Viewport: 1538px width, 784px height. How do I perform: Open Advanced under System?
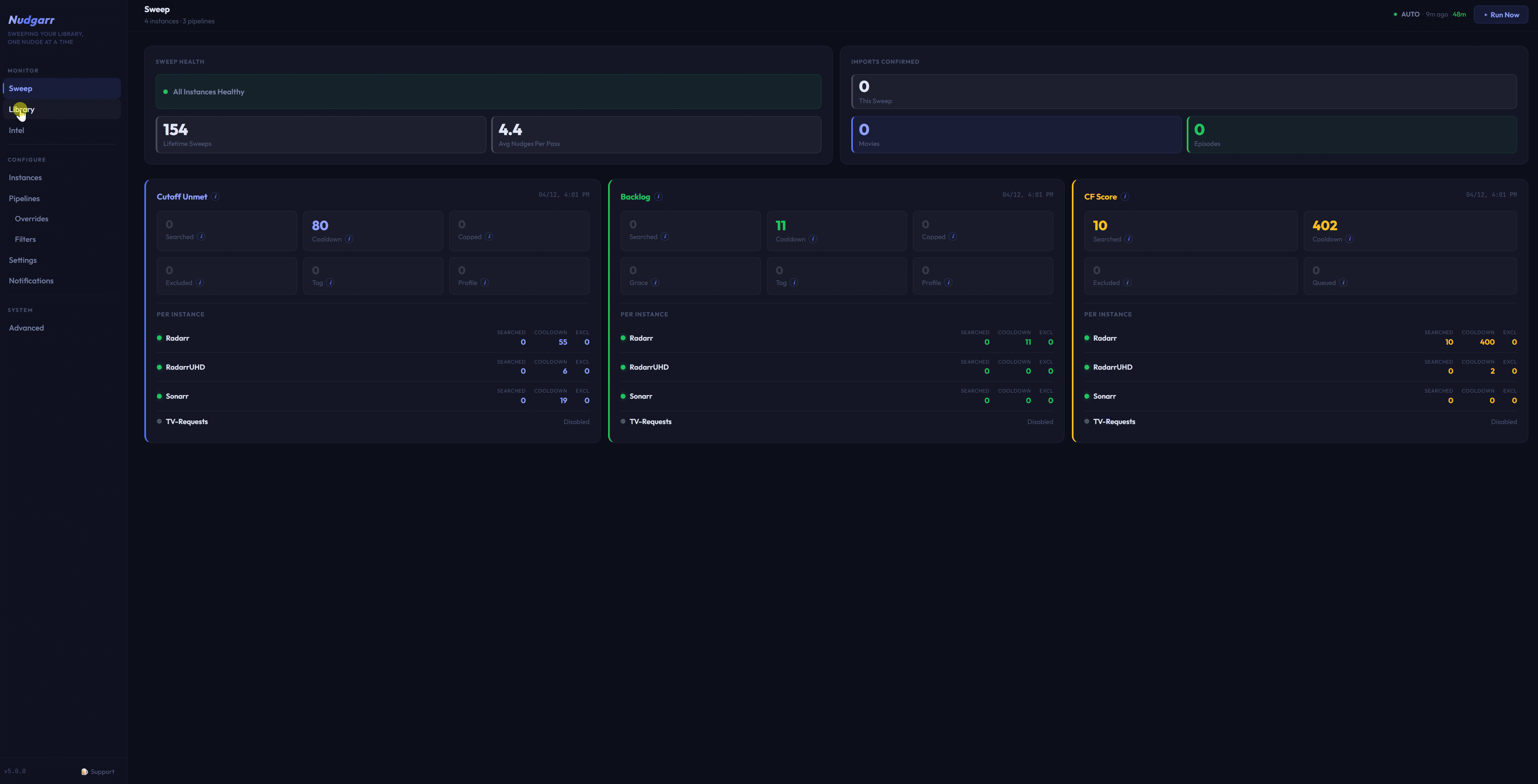point(62,328)
